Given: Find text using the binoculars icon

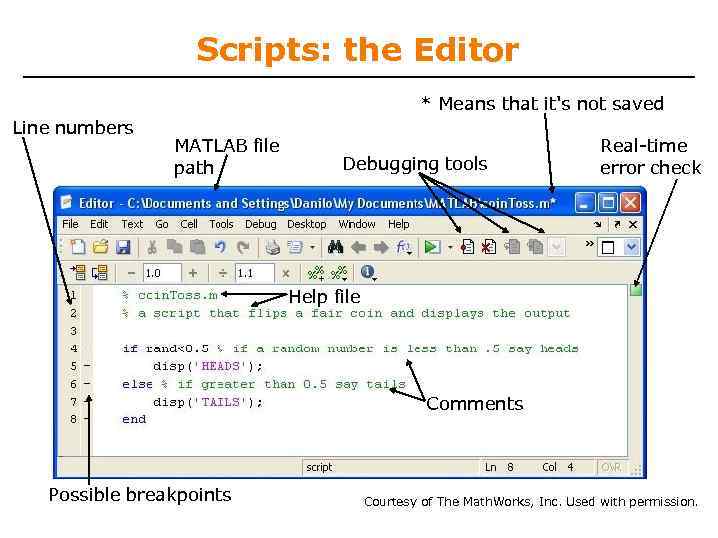Looking at the screenshot, I should coord(336,247).
